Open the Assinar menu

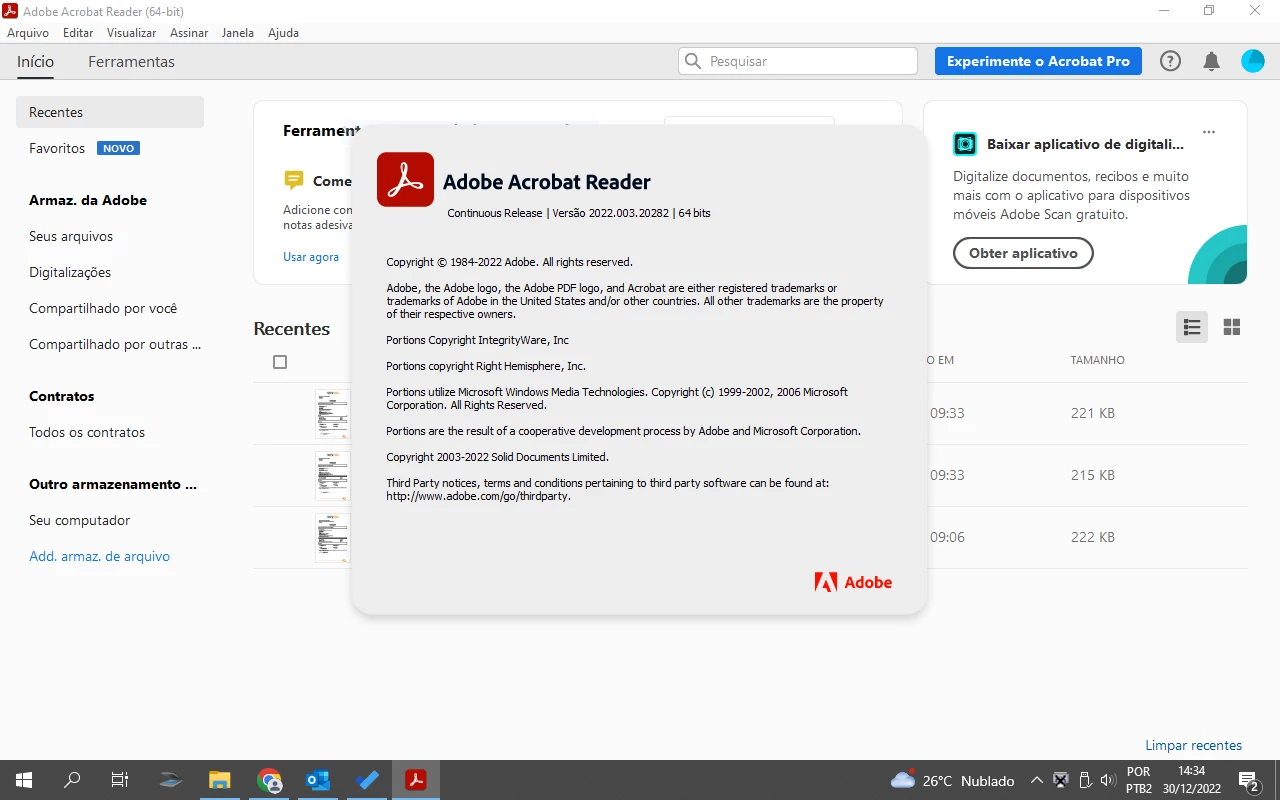(189, 32)
